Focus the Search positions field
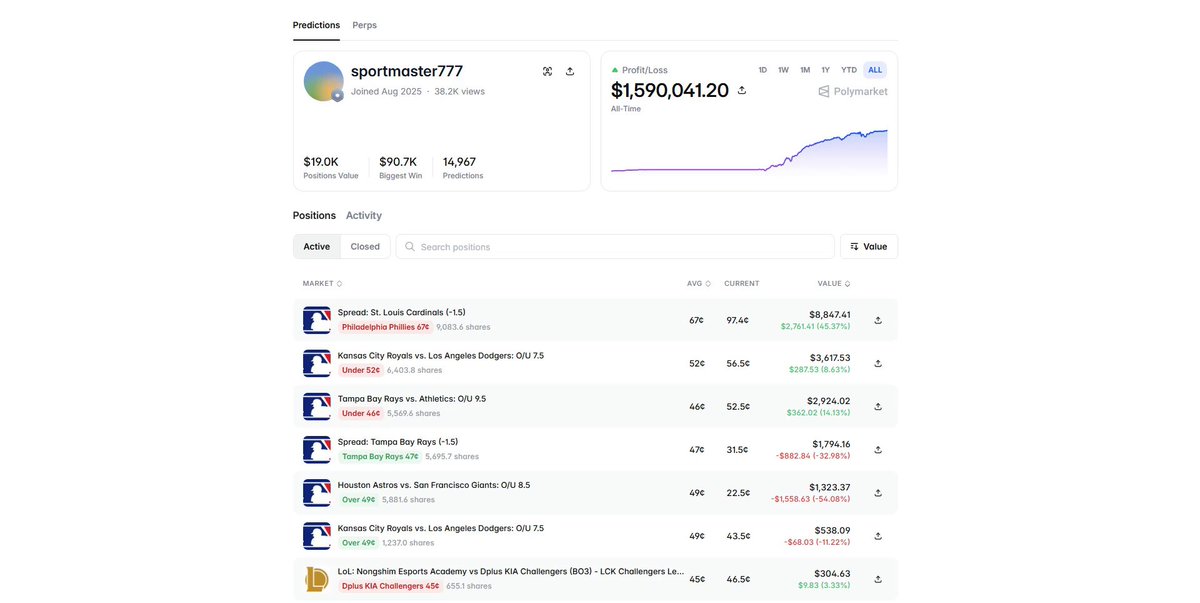Image resolution: width=1200 pixels, height=603 pixels. pyautogui.click(x=615, y=246)
